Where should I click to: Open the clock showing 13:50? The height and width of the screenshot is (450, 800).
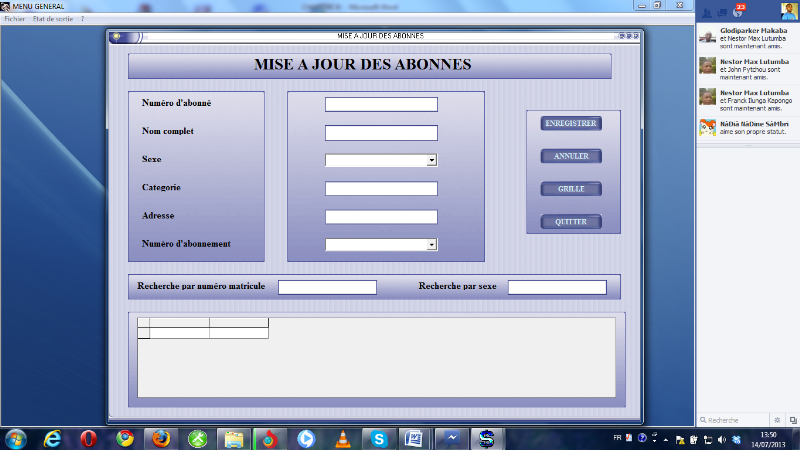pos(768,440)
